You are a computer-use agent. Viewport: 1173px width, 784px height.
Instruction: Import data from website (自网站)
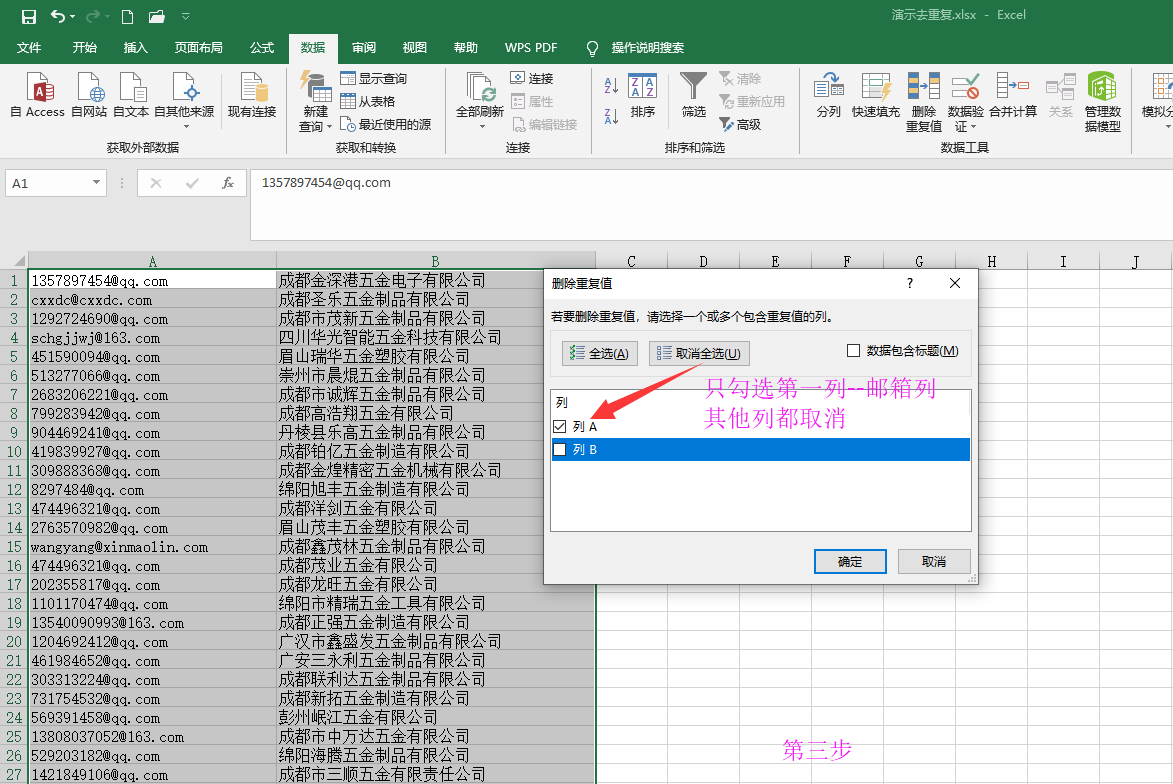tap(89, 95)
